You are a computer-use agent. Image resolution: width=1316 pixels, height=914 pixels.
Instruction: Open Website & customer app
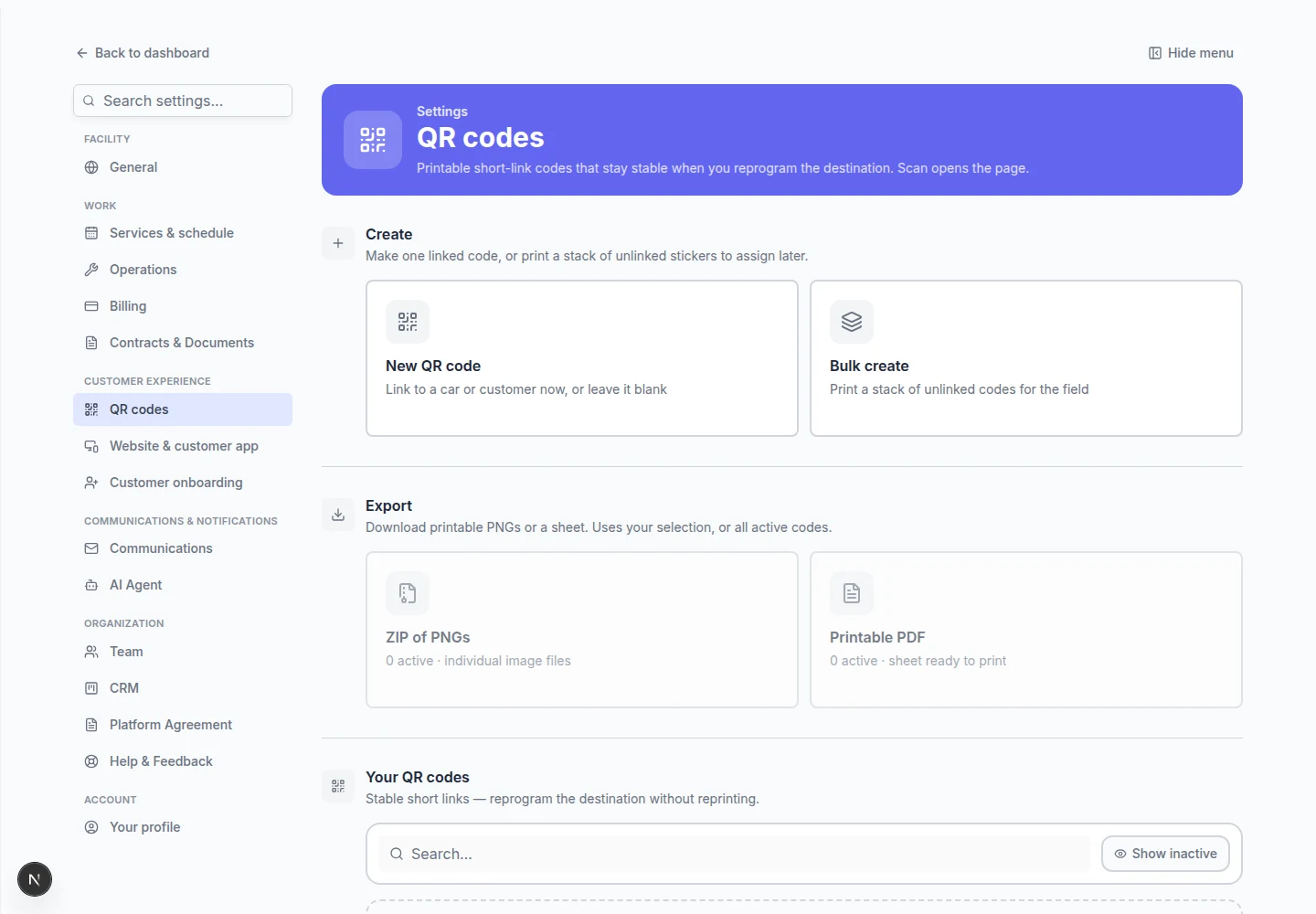click(x=183, y=446)
